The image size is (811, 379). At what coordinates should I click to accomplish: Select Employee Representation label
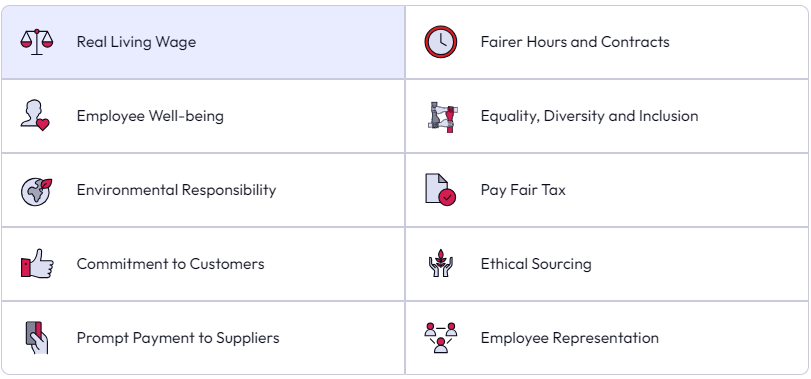click(x=569, y=338)
